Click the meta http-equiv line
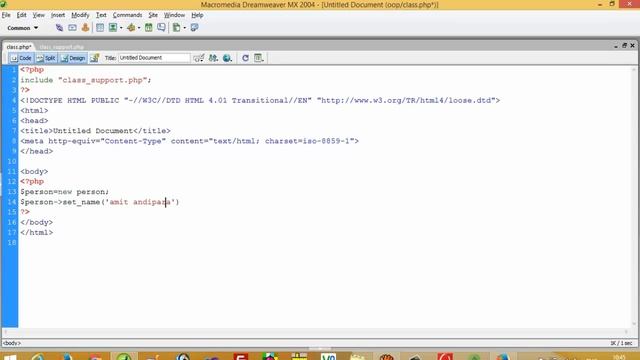Viewport: 640px width, 360px height. 189,141
